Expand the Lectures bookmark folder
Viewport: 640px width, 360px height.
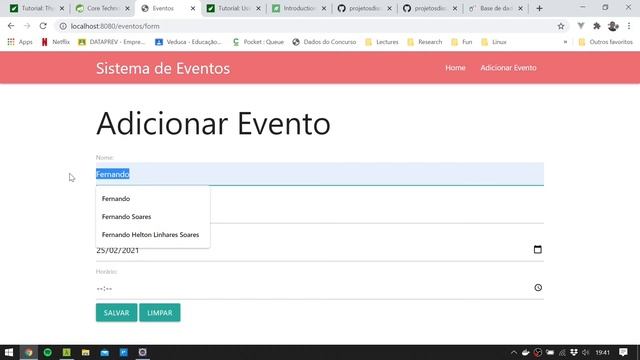tap(382, 42)
